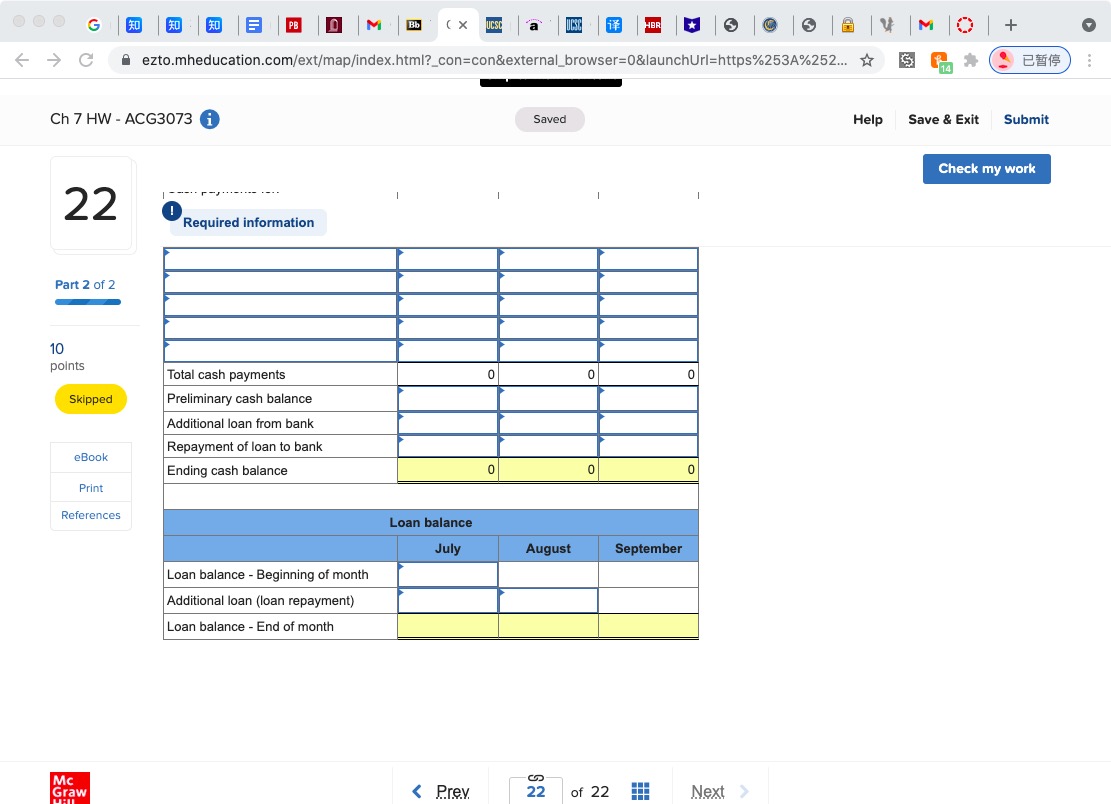Open the References link
This screenshot has height=804, width=1111.
(91, 515)
